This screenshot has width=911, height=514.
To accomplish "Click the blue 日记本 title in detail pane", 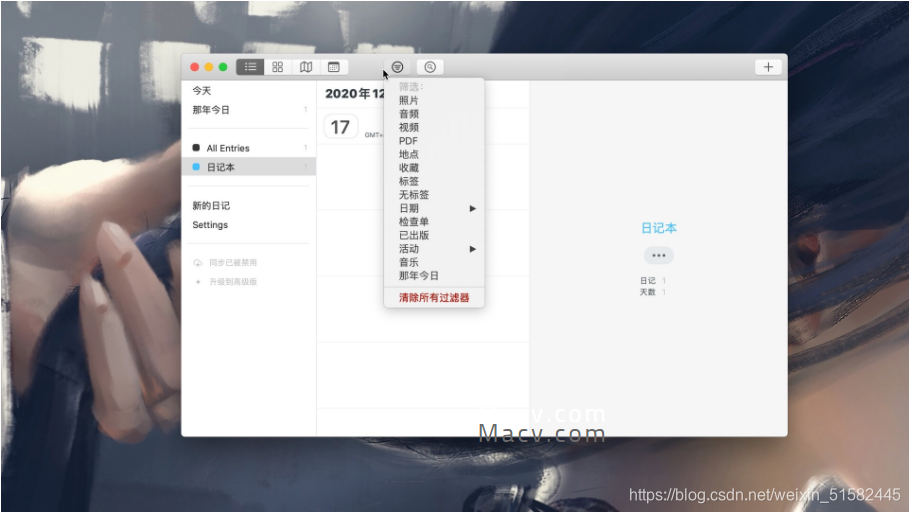I will 658,228.
